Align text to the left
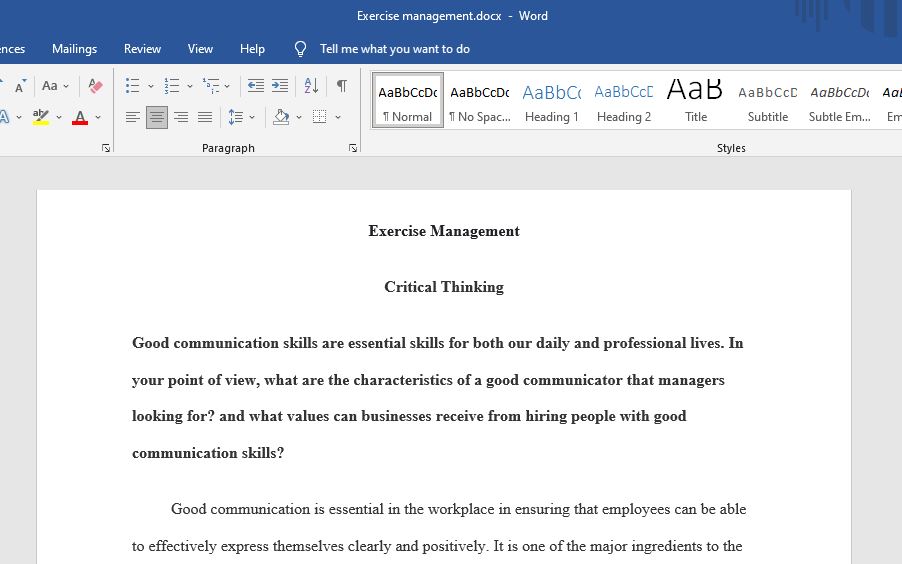Image resolution: width=902 pixels, height=564 pixels. tap(132, 117)
